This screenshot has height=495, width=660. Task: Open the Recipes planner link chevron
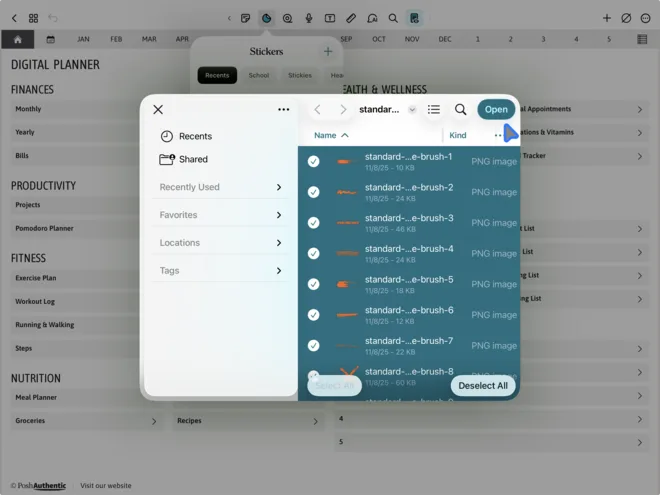pyautogui.click(x=315, y=421)
